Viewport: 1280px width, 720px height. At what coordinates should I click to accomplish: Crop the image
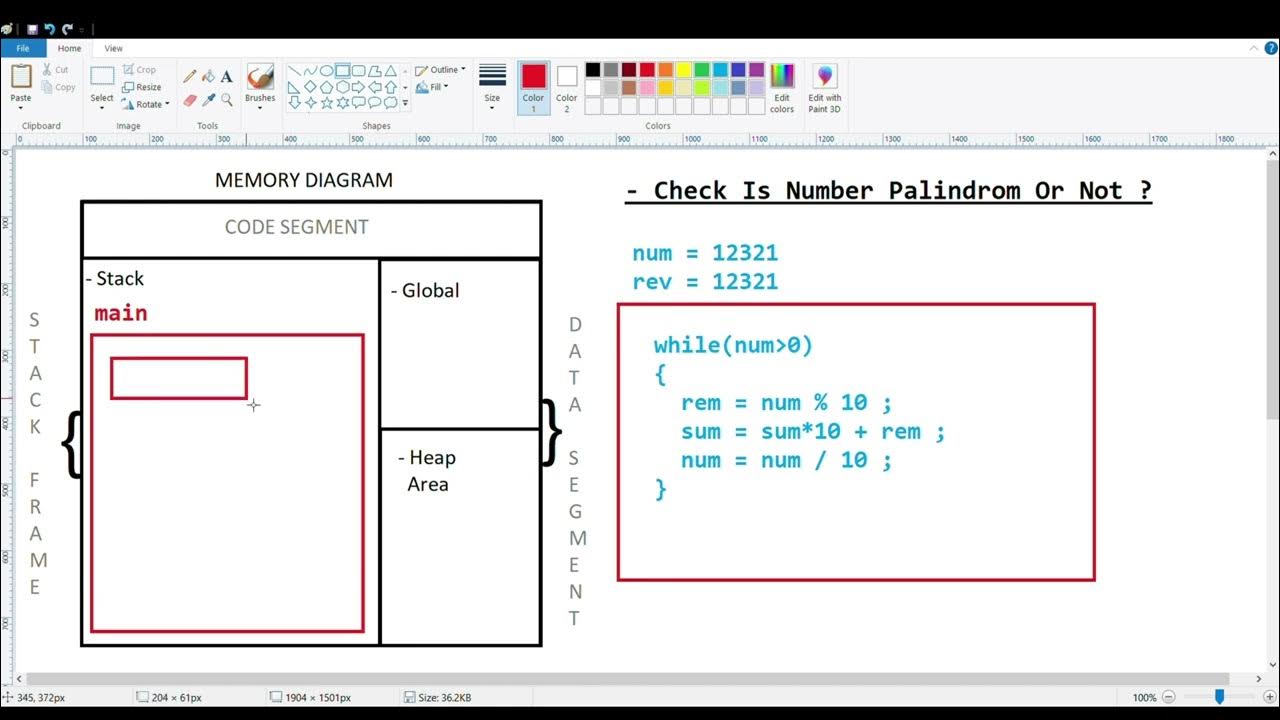tap(139, 70)
